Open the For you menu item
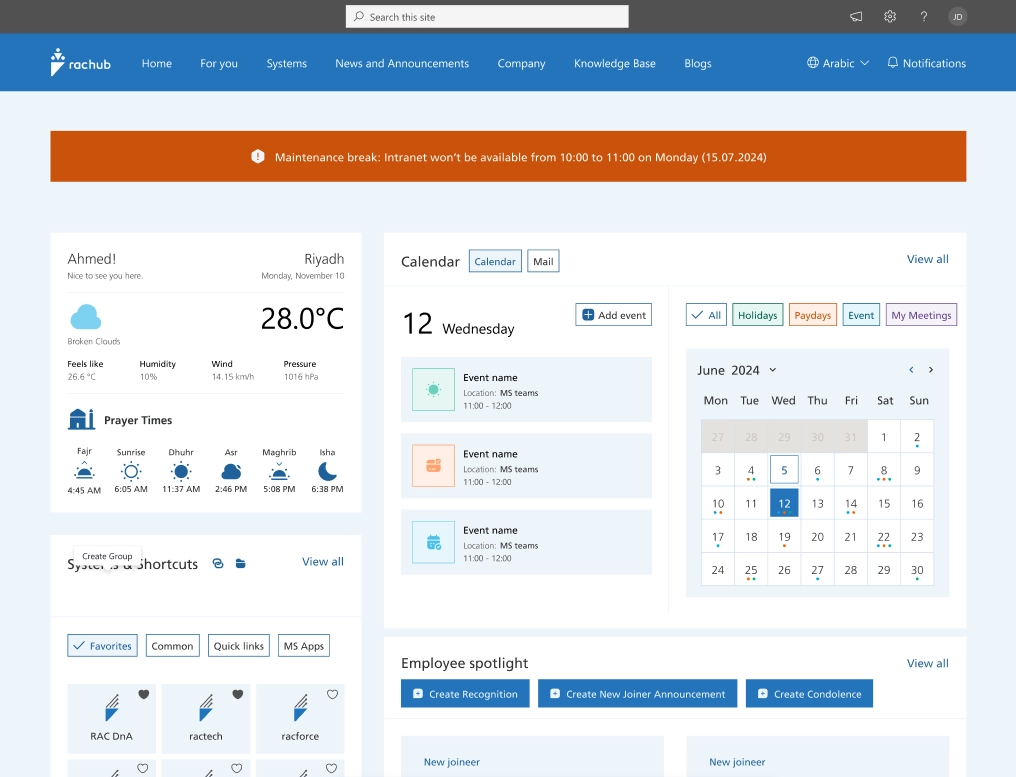 219,63
